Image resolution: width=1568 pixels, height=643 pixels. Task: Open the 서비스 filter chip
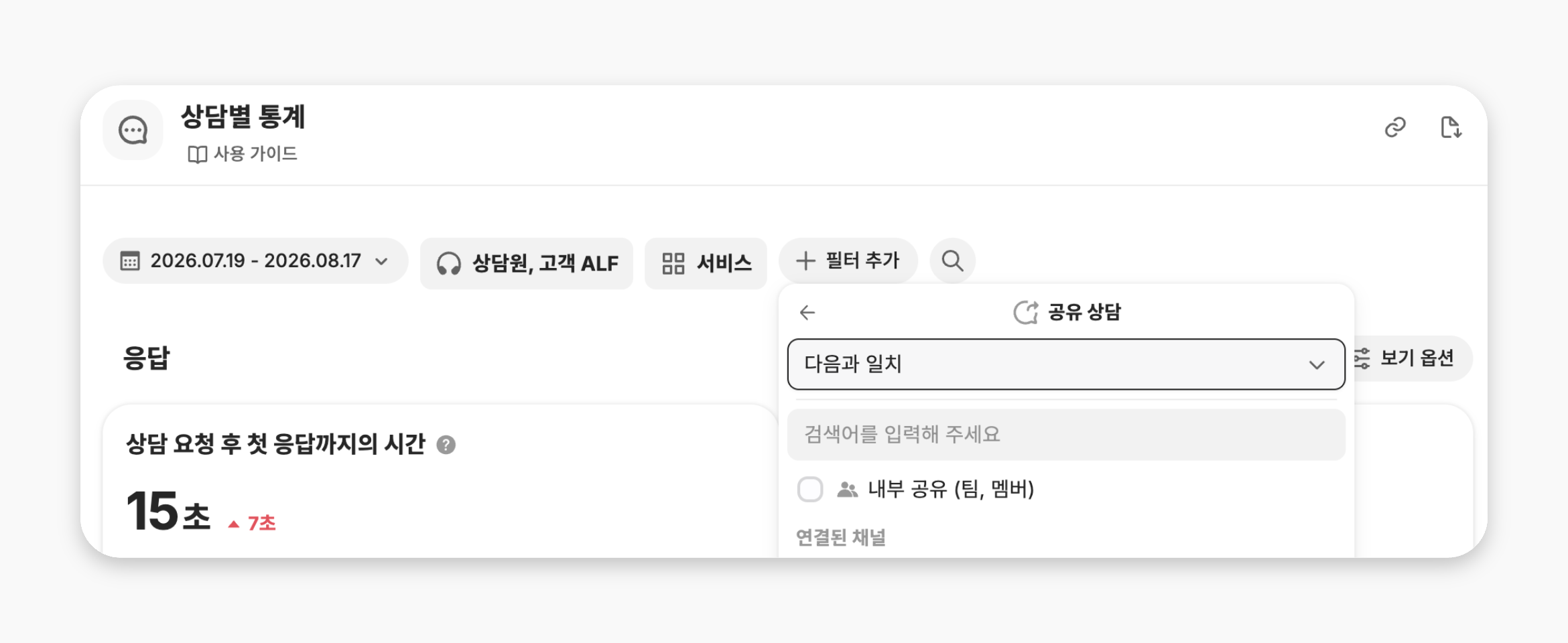tap(706, 264)
